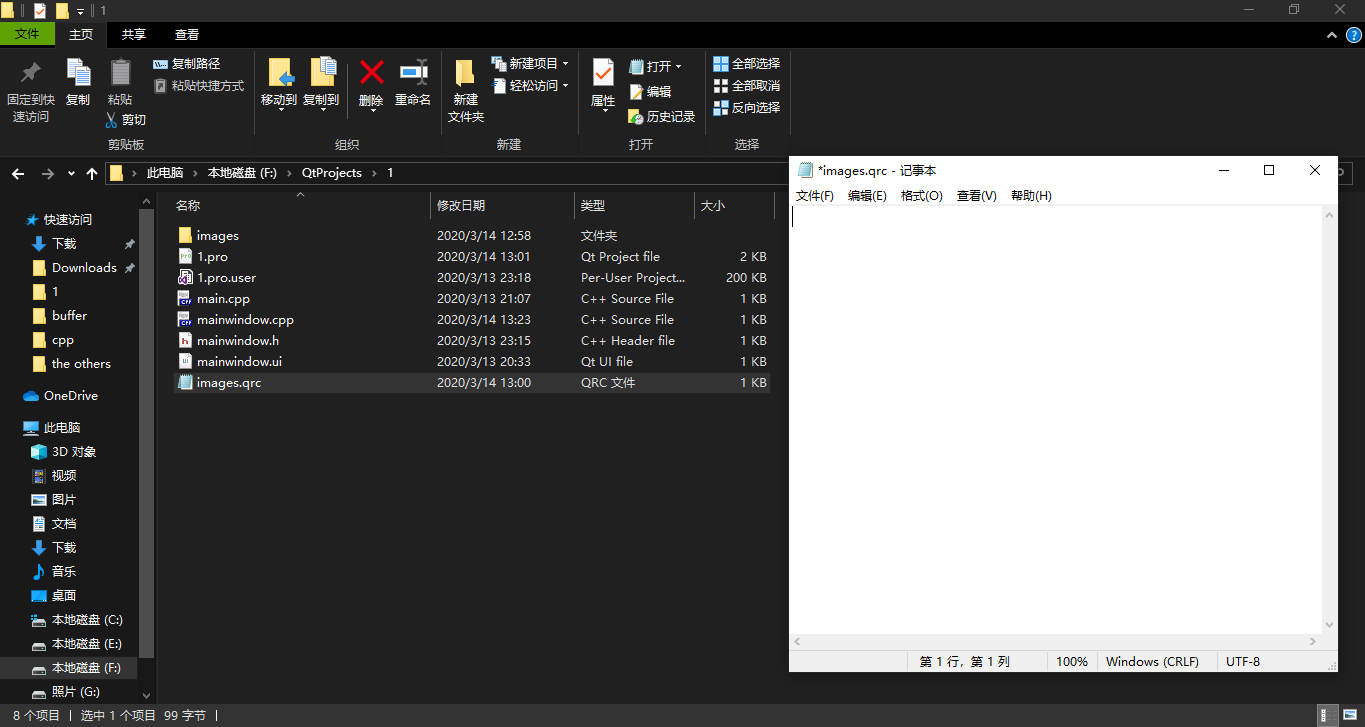This screenshot has height=727, width=1365.
Task: Click Paste shortcut (粘贴快捷方式)
Action: [198, 85]
